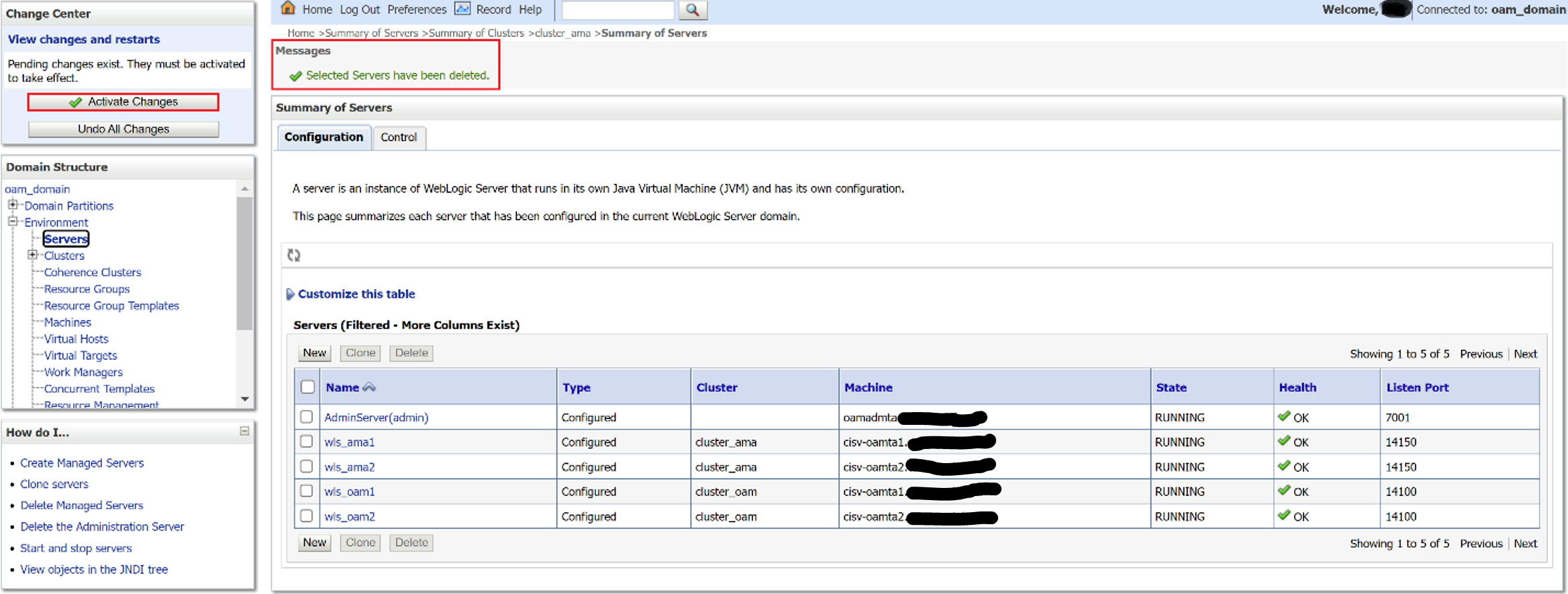The image size is (1568, 594).
Task: Click the Domain Structure scrollbar thumb
Action: tap(244, 262)
